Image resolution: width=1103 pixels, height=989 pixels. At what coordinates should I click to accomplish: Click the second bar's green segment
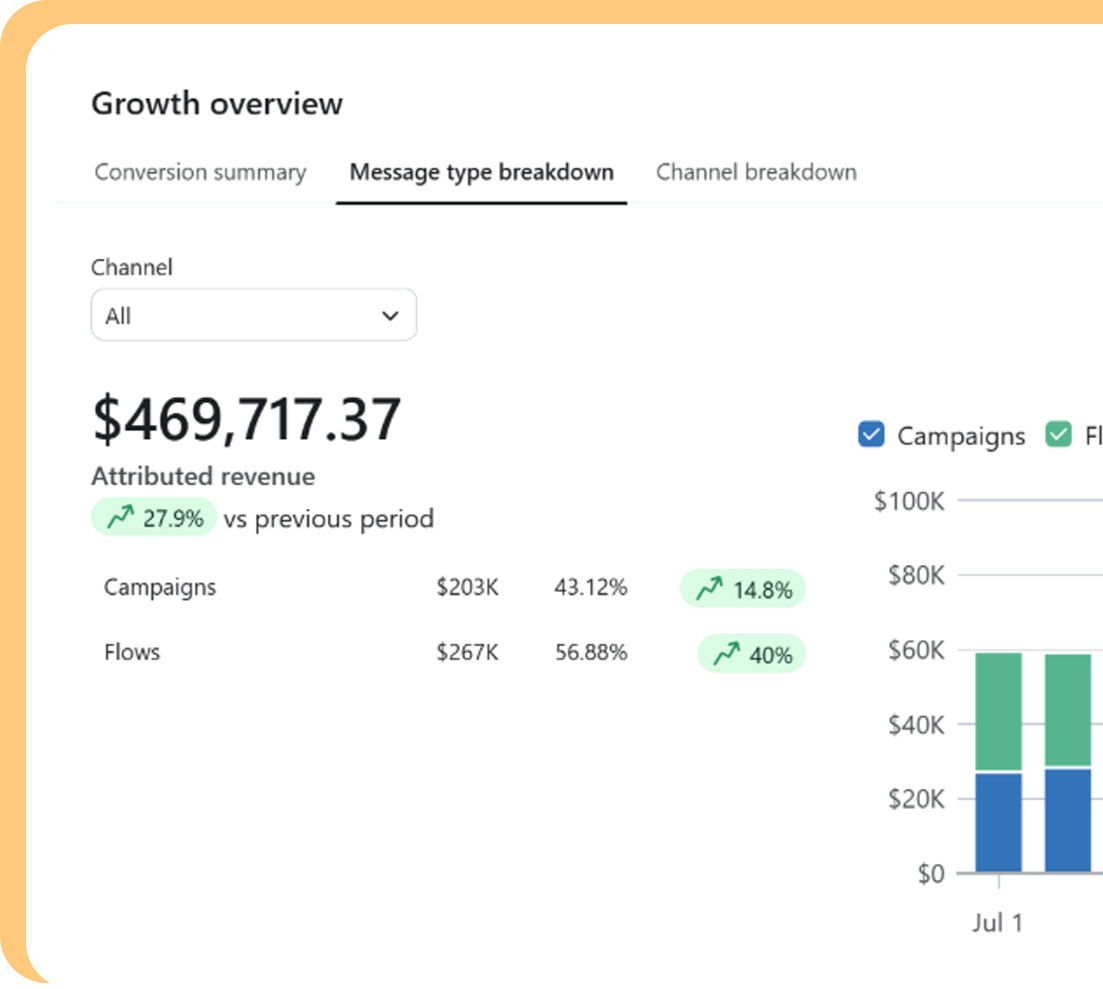(x=1067, y=711)
